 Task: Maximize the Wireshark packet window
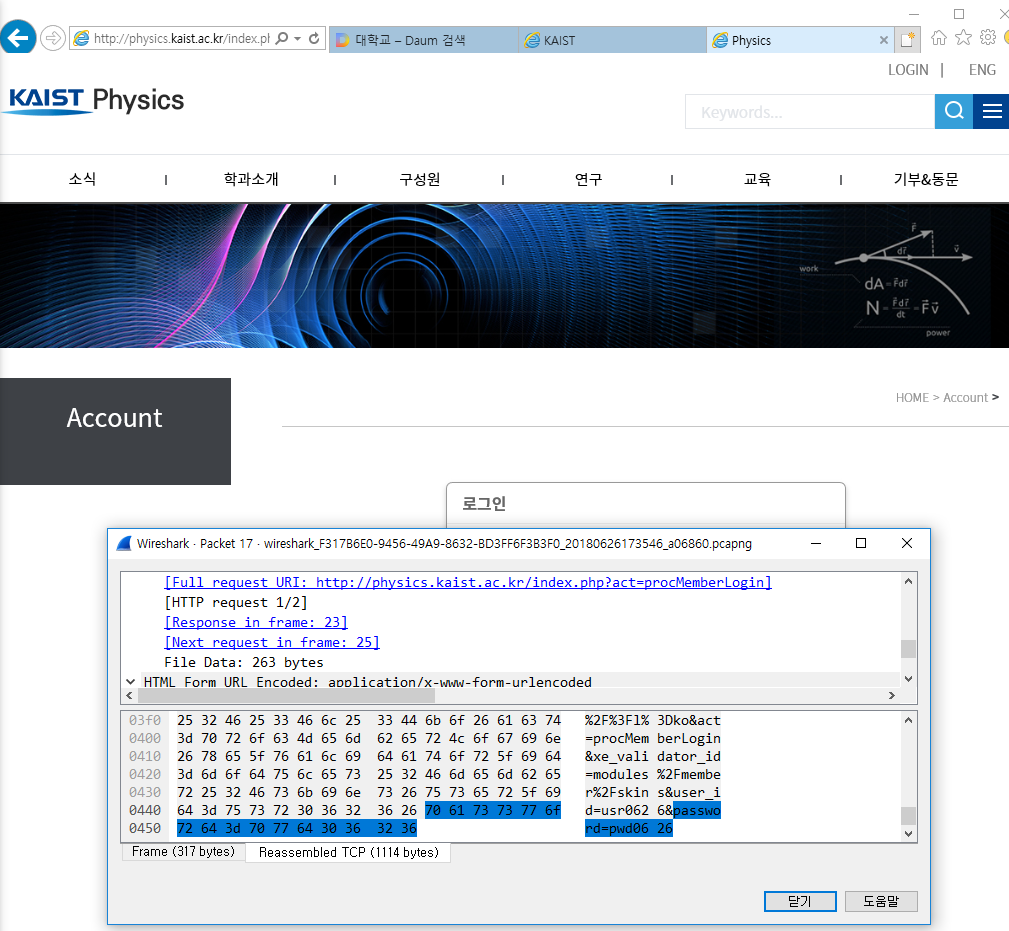(x=860, y=544)
